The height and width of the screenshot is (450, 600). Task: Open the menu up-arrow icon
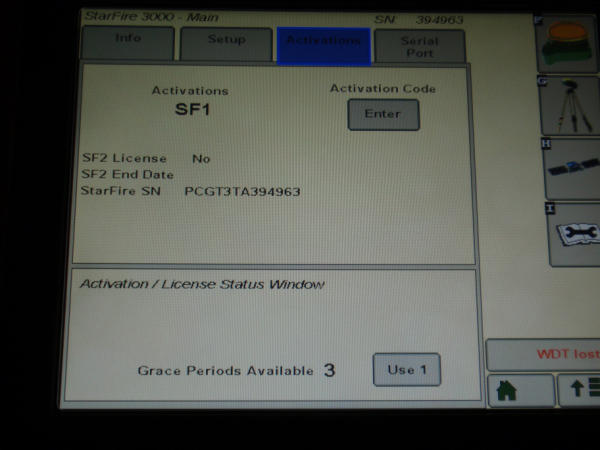coord(579,390)
